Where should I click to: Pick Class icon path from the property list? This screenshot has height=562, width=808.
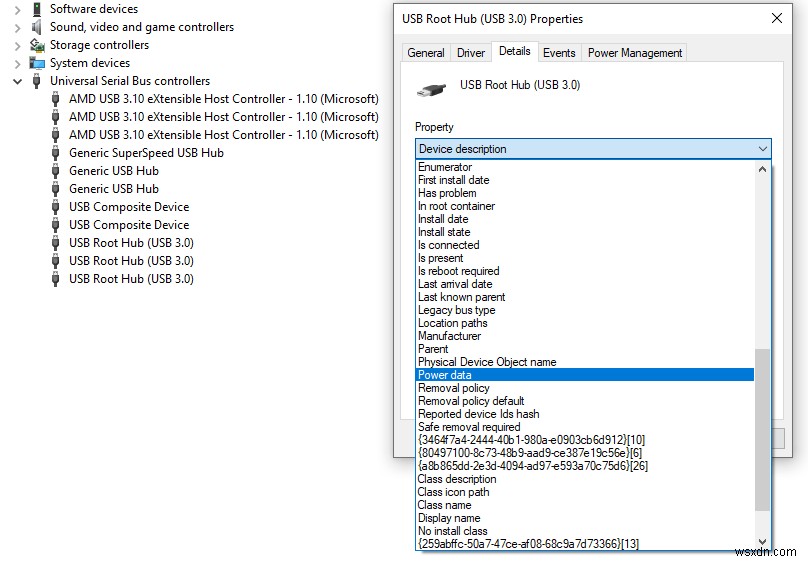453,492
